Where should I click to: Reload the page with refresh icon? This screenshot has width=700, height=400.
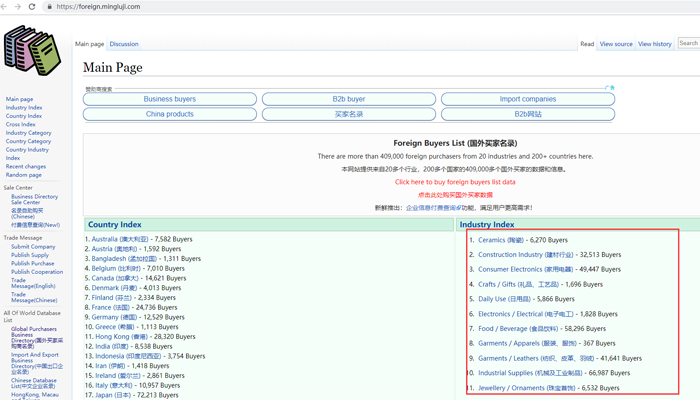click(32, 7)
